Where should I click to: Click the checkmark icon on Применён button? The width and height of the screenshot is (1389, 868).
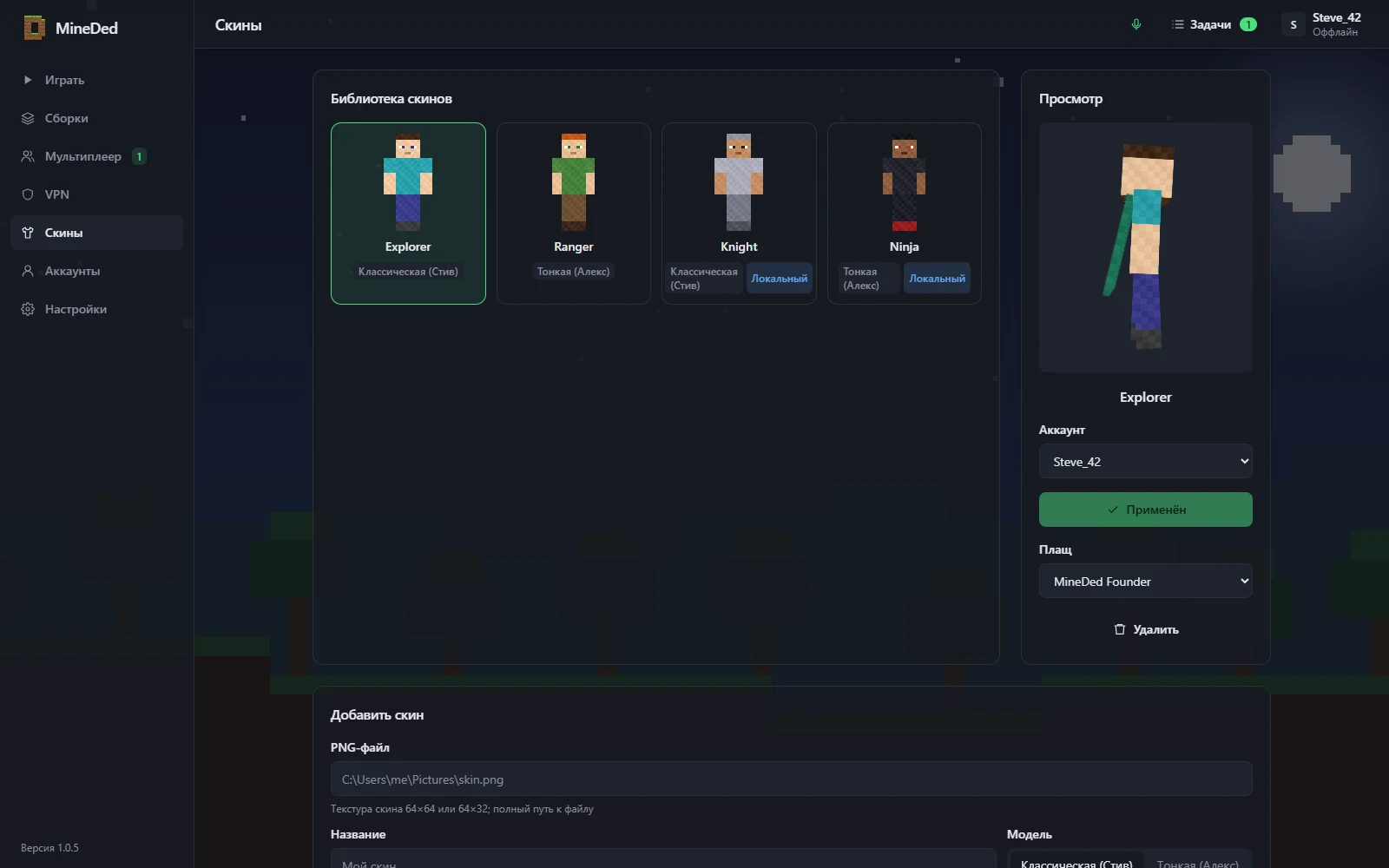click(1113, 510)
